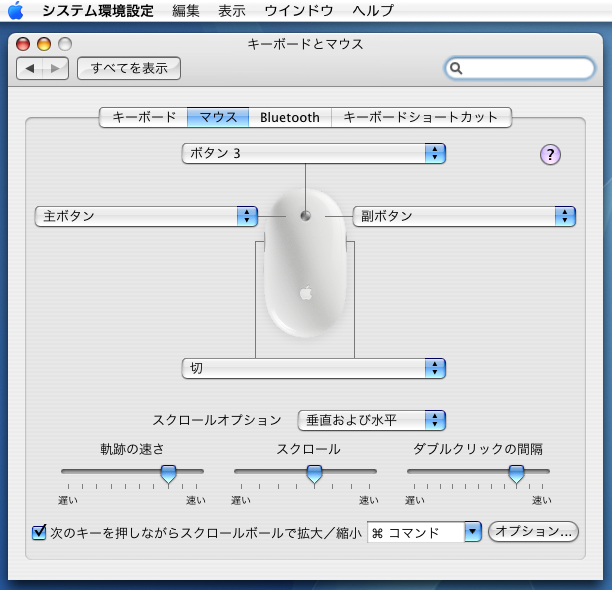The image size is (612, 590).
Task: Open the 副ボタン right button dropdown
Action: pos(464,216)
